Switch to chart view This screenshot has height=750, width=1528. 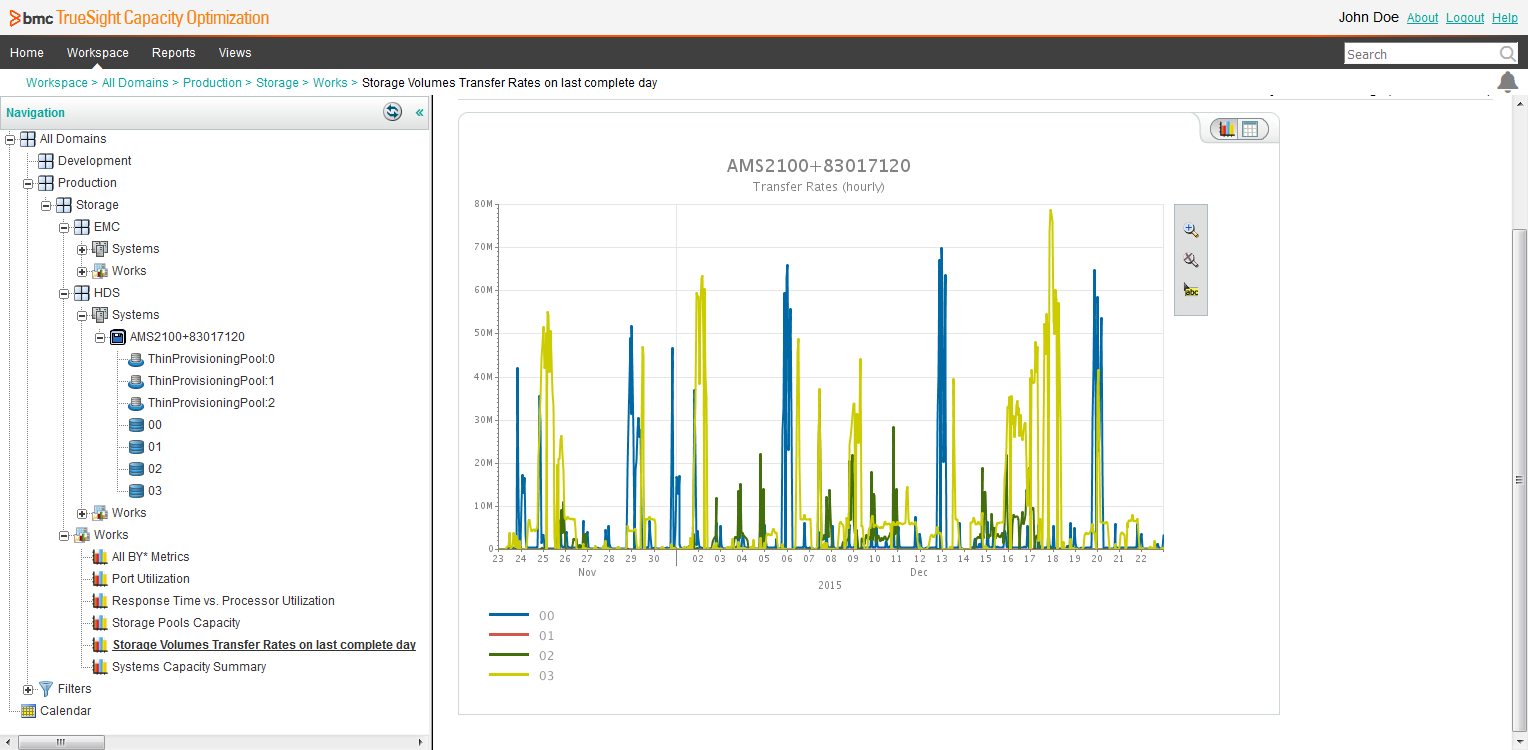point(1226,129)
